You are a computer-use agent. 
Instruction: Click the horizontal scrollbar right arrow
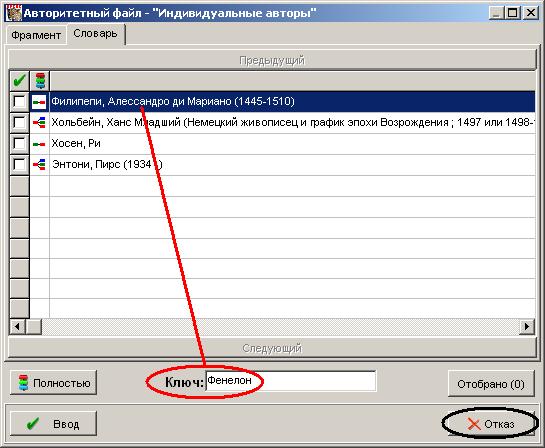coord(527,327)
